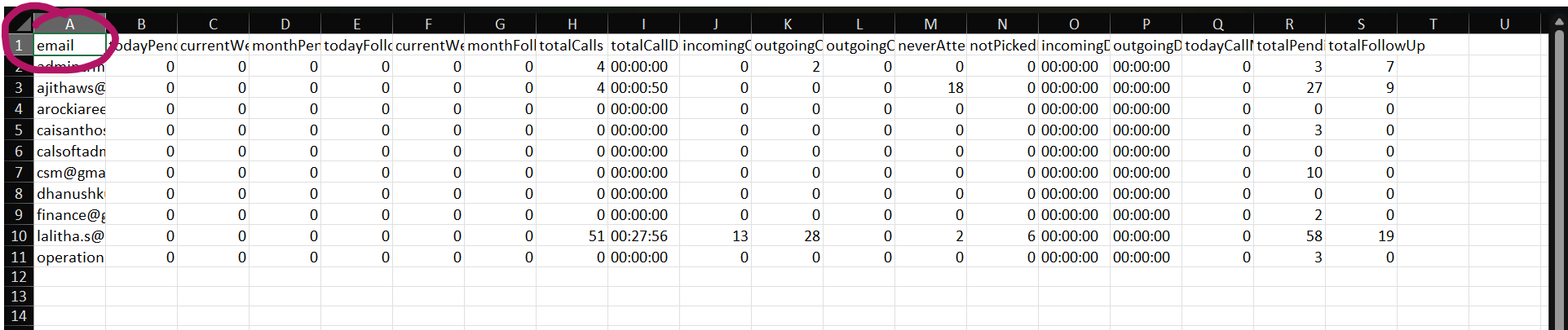Click the 'todayCallI' header cell in column Q
The width and height of the screenshot is (1568, 330).
tap(1217, 46)
